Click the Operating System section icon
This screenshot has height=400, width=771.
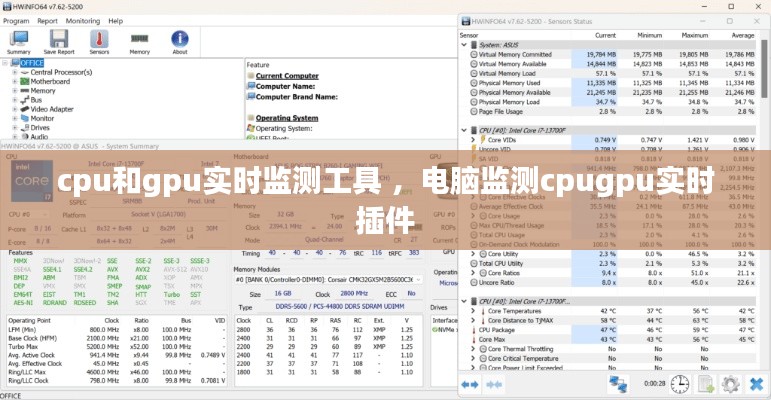(x=251, y=118)
